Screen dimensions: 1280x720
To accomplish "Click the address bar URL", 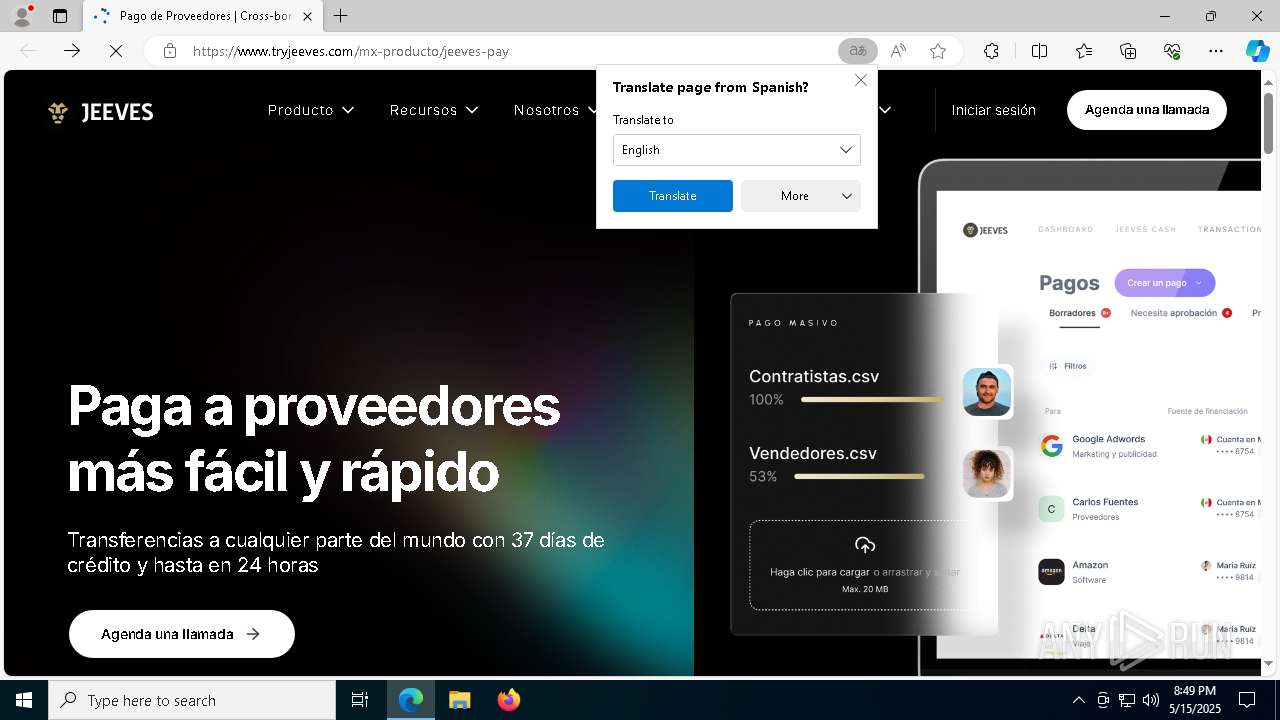I will [351, 51].
